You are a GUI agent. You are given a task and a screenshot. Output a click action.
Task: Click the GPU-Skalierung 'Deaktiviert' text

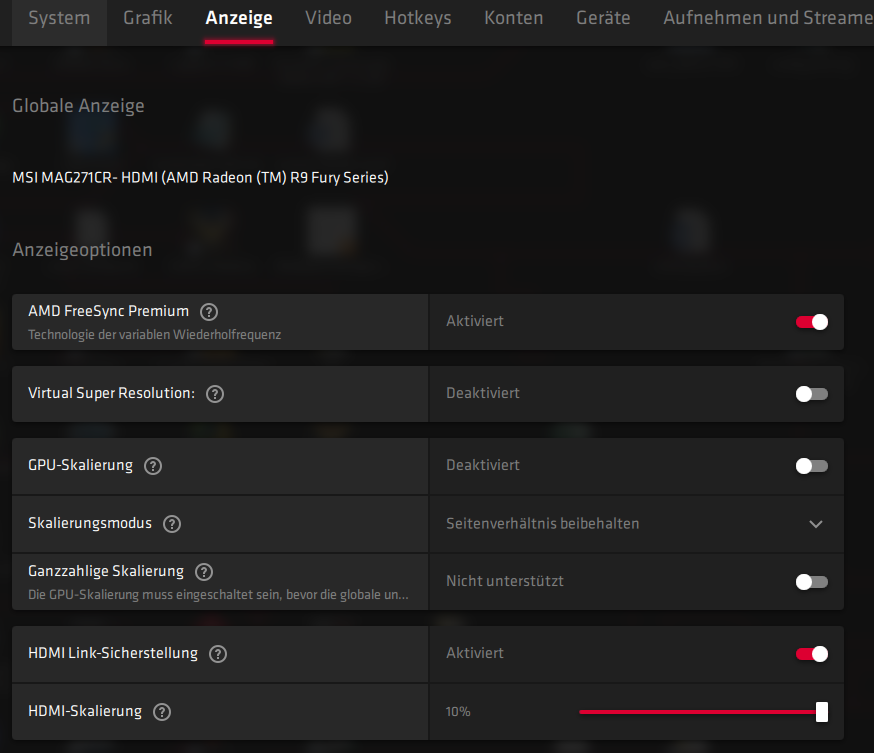pos(483,465)
